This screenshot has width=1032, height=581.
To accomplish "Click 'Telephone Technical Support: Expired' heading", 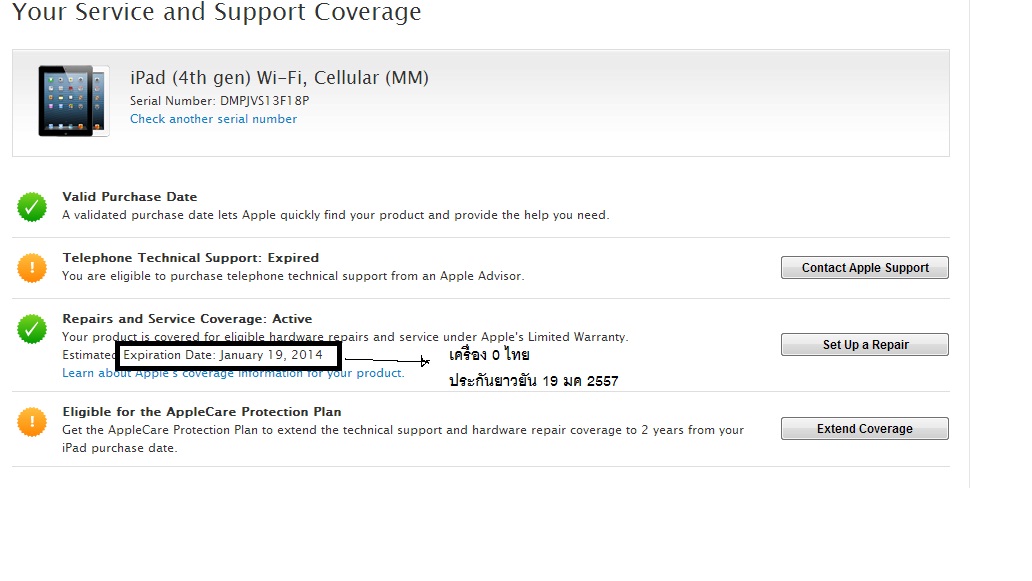I will point(191,258).
